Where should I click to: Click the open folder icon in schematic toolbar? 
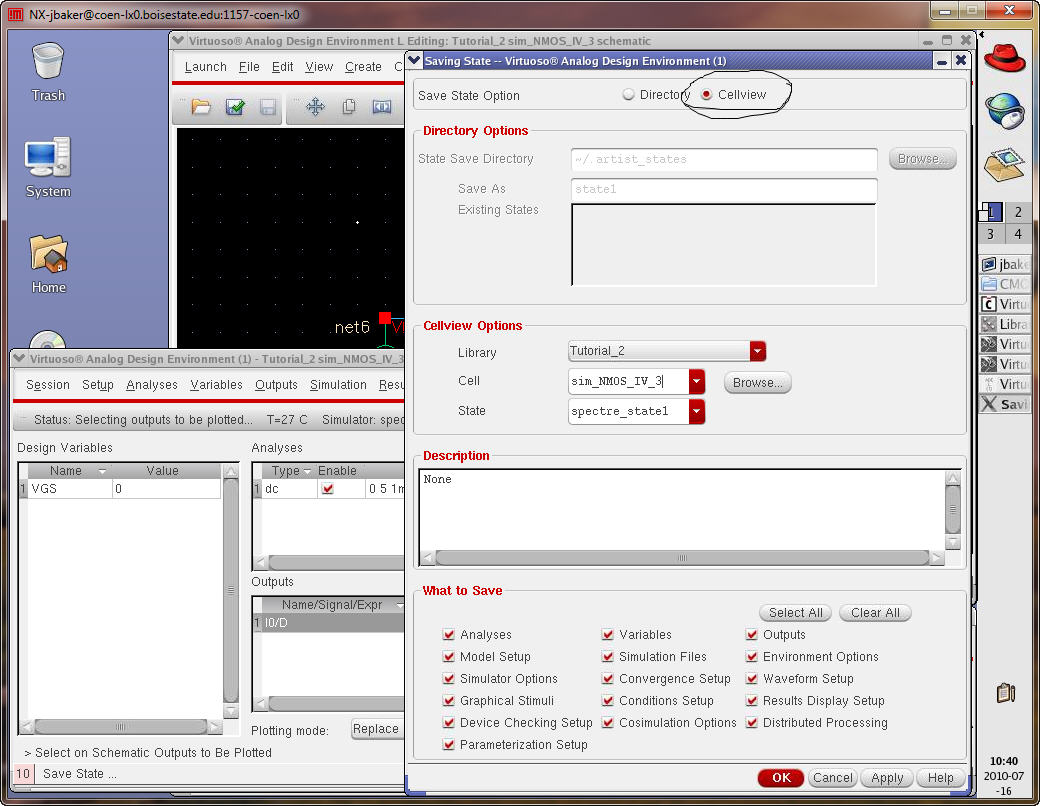point(201,107)
